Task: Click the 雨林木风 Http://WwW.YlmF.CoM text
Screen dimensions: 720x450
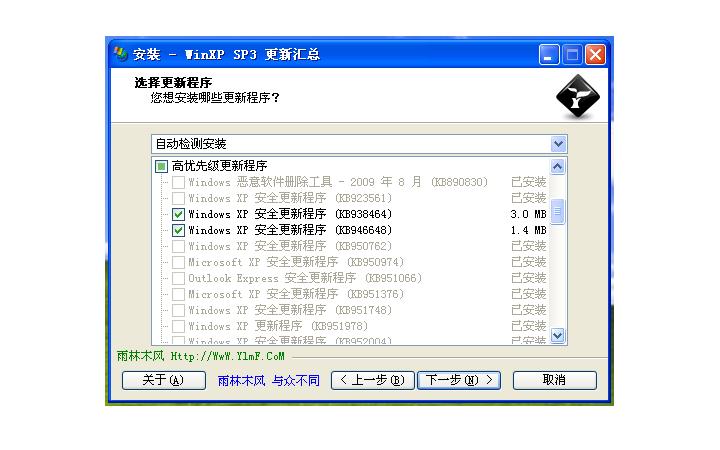Action: (x=201, y=356)
